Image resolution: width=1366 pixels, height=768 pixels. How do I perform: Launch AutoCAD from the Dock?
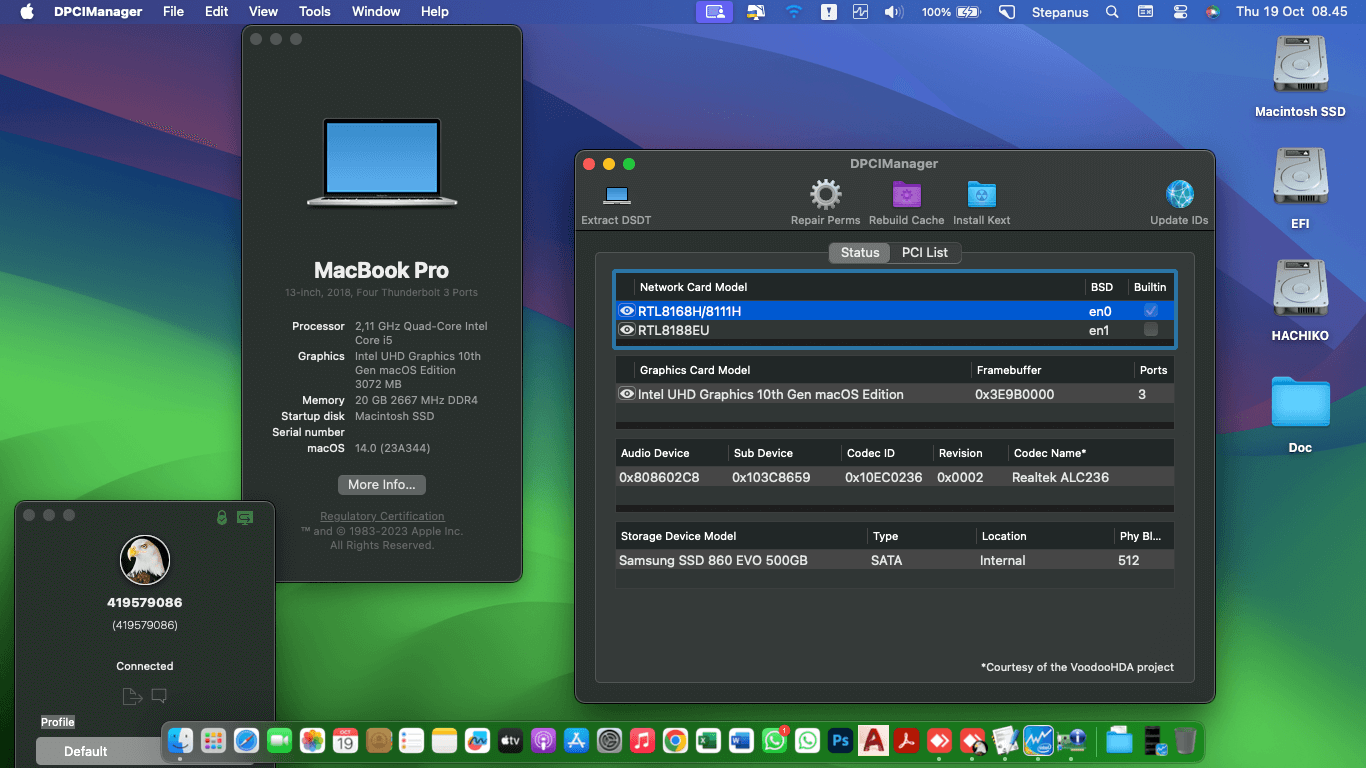point(873,741)
